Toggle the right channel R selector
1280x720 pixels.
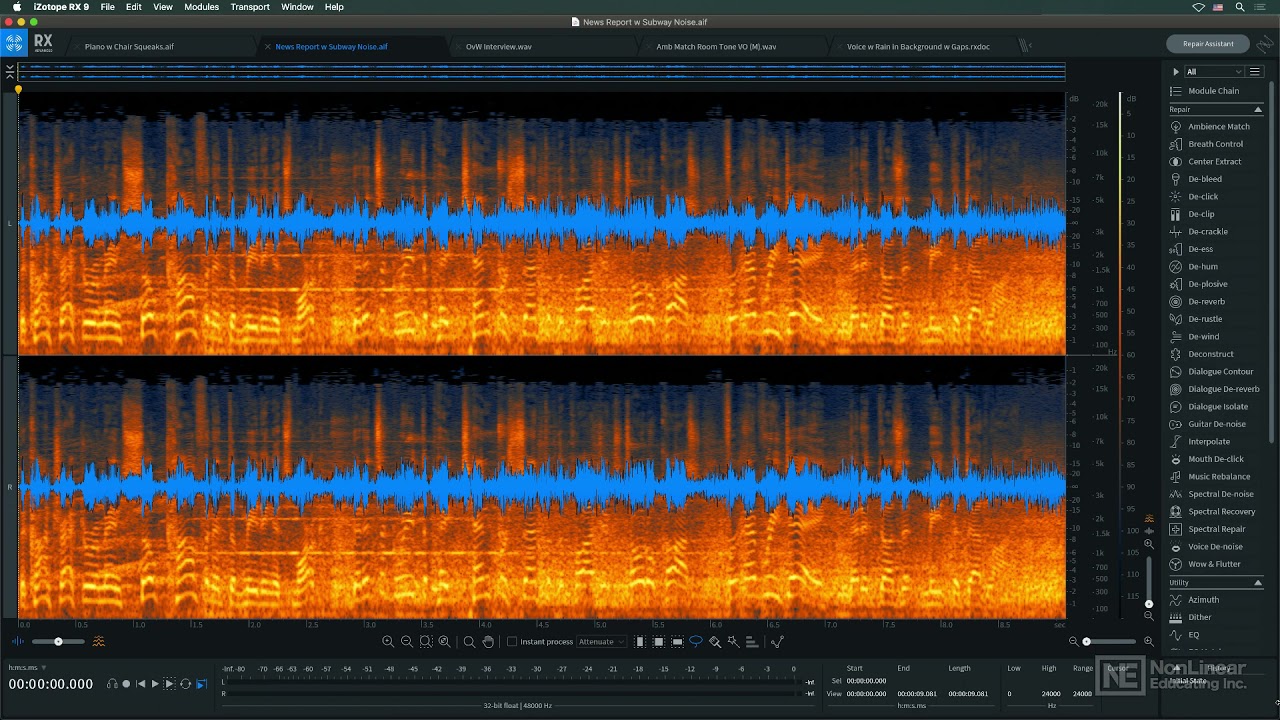pos(10,487)
